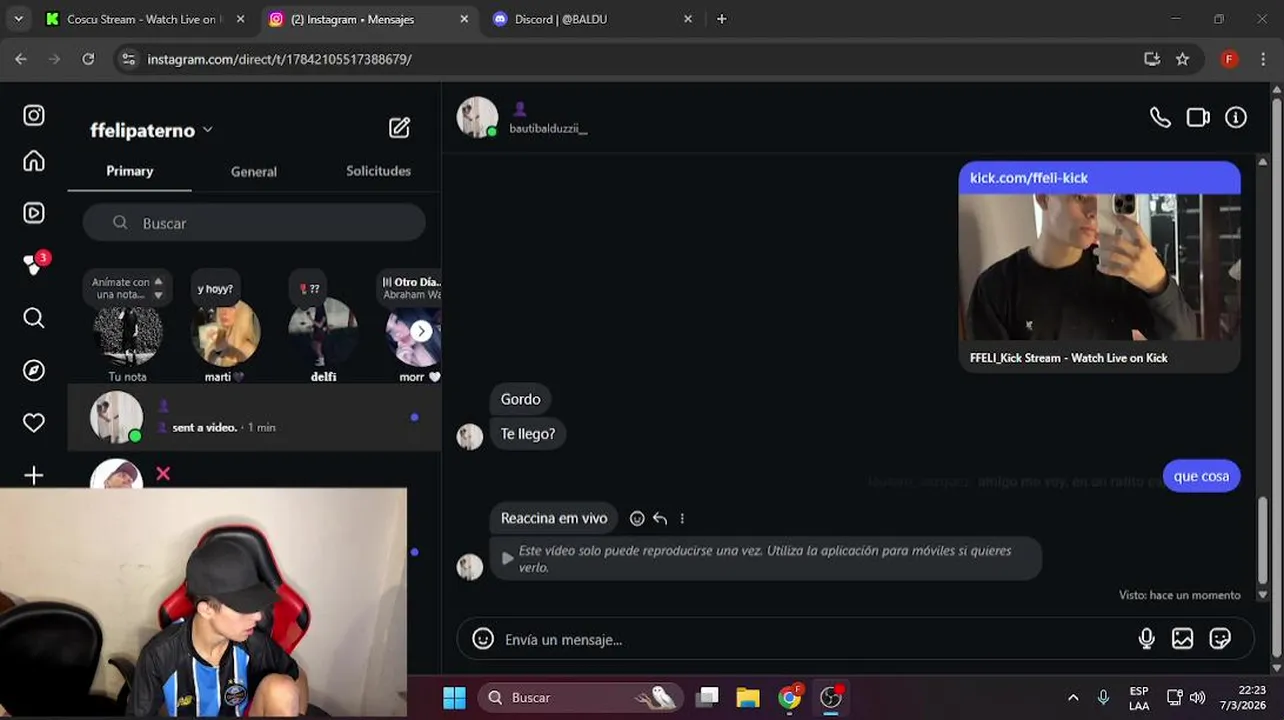Viewport: 1284px width, 720px height.
Task: Open Task View in the taskbar
Action: (708, 697)
